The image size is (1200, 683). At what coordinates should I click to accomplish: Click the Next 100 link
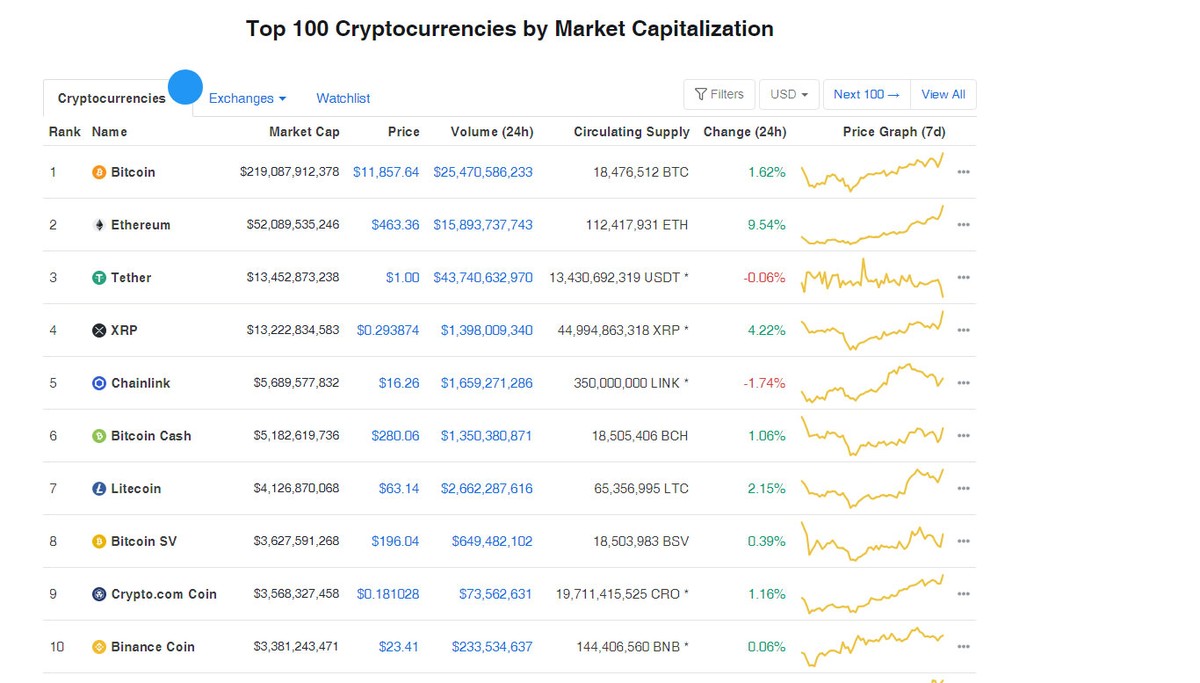865,94
